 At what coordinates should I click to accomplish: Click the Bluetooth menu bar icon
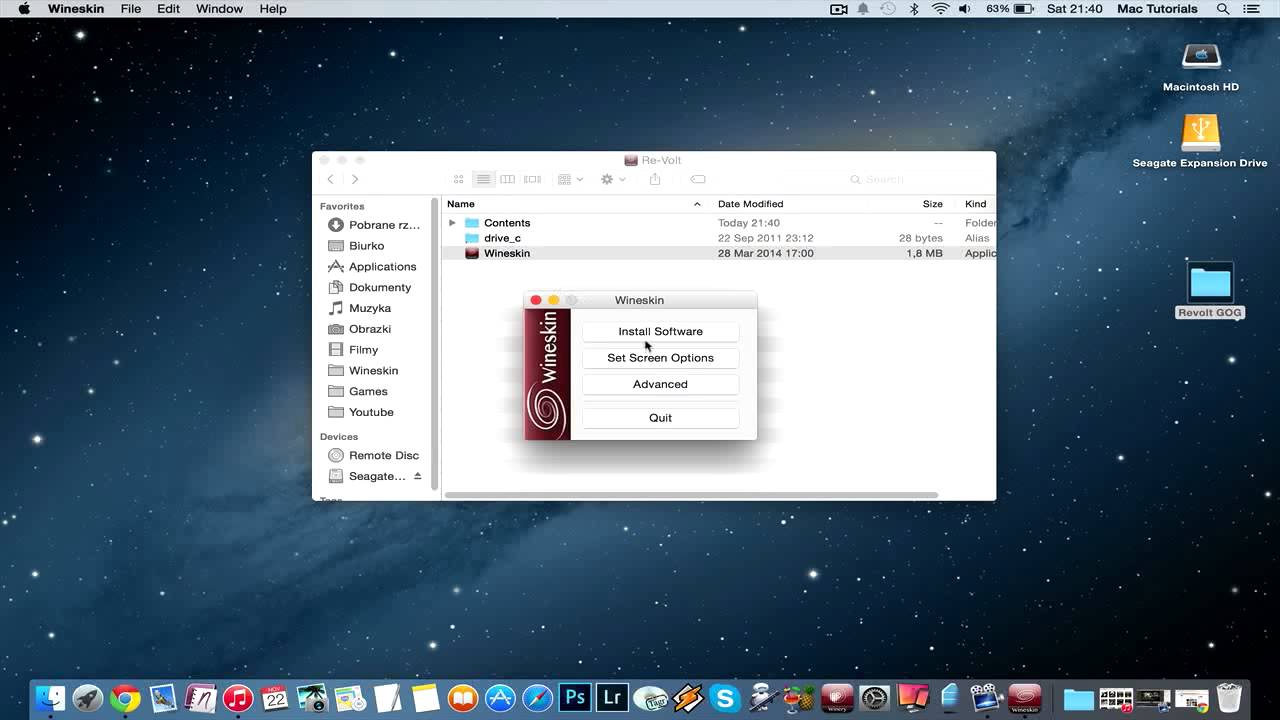point(914,9)
